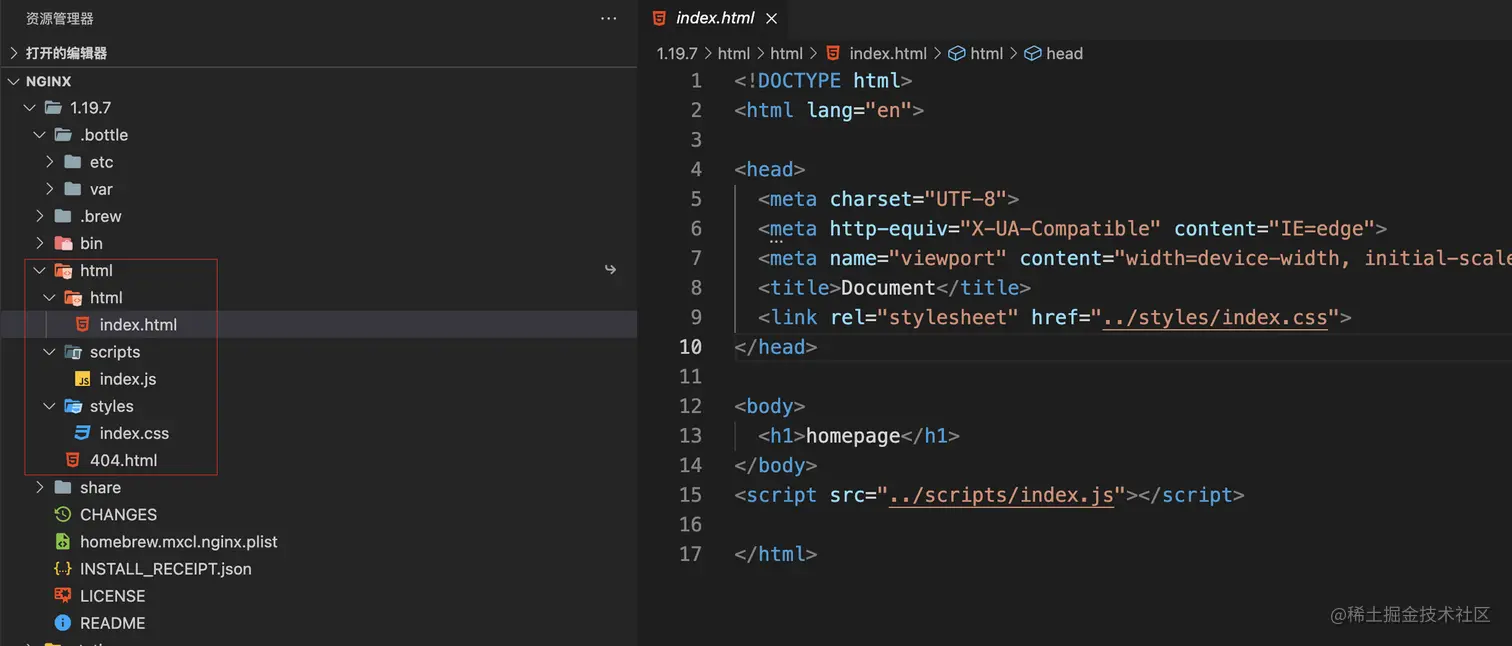Click the homepage heading text on line 13
1512x646 pixels.
pyautogui.click(x=853, y=436)
